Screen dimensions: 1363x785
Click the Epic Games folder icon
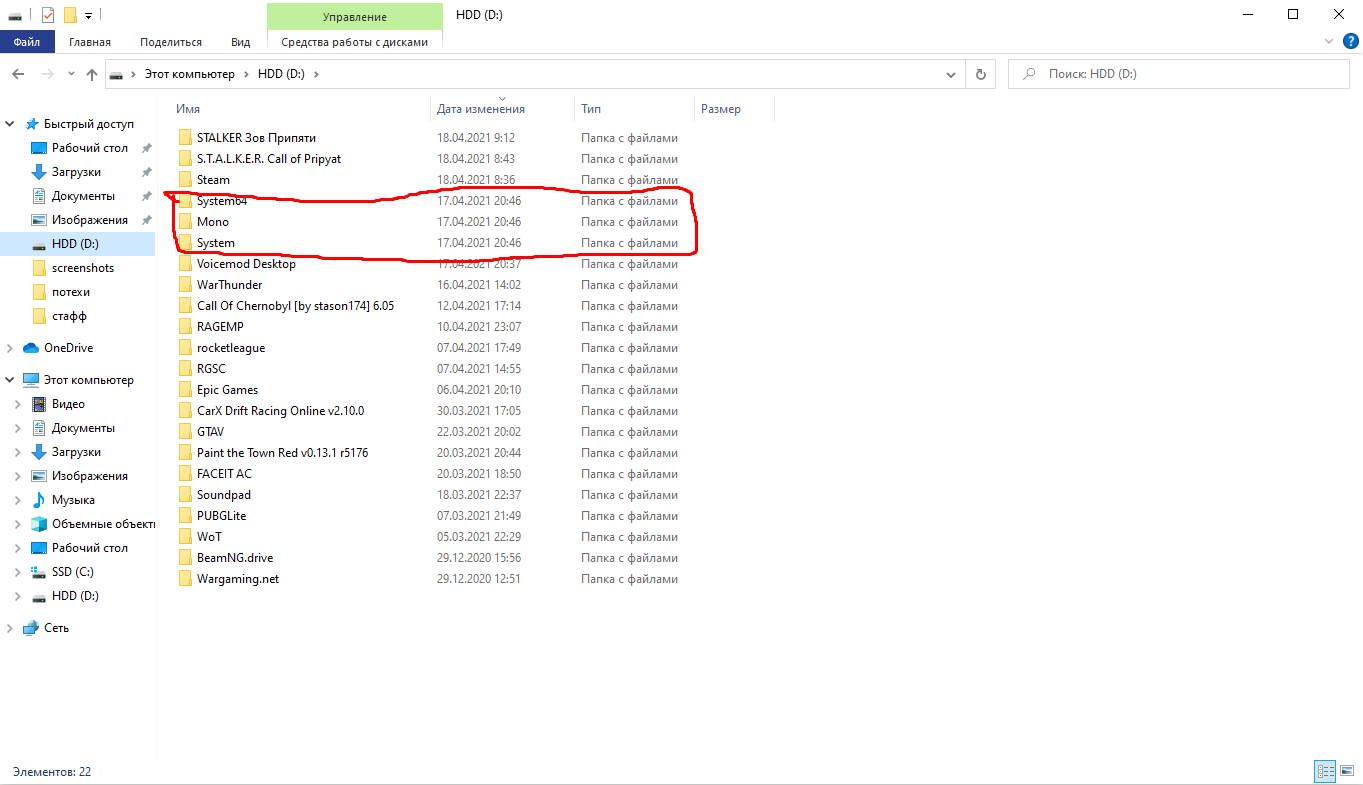(x=185, y=390)
